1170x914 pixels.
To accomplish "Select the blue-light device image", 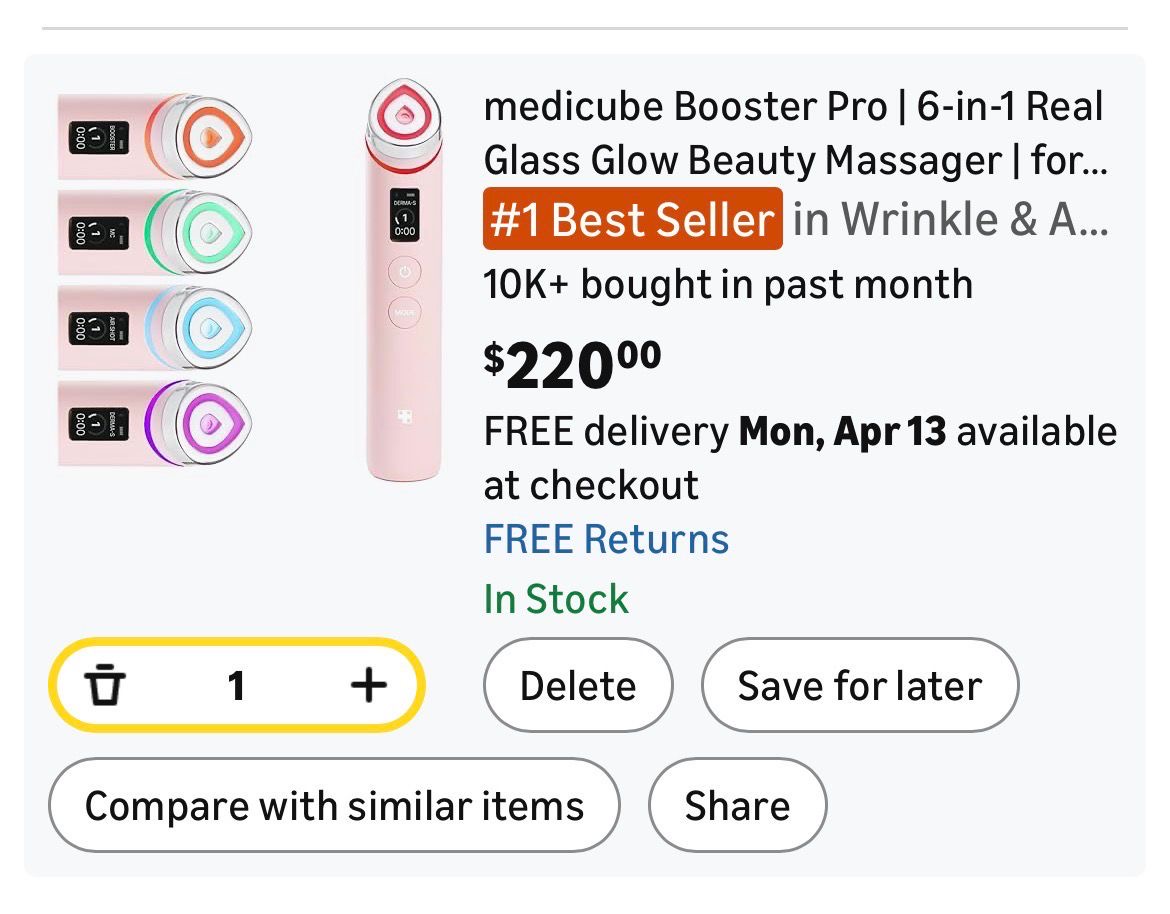I will click(x=156, y=327).
